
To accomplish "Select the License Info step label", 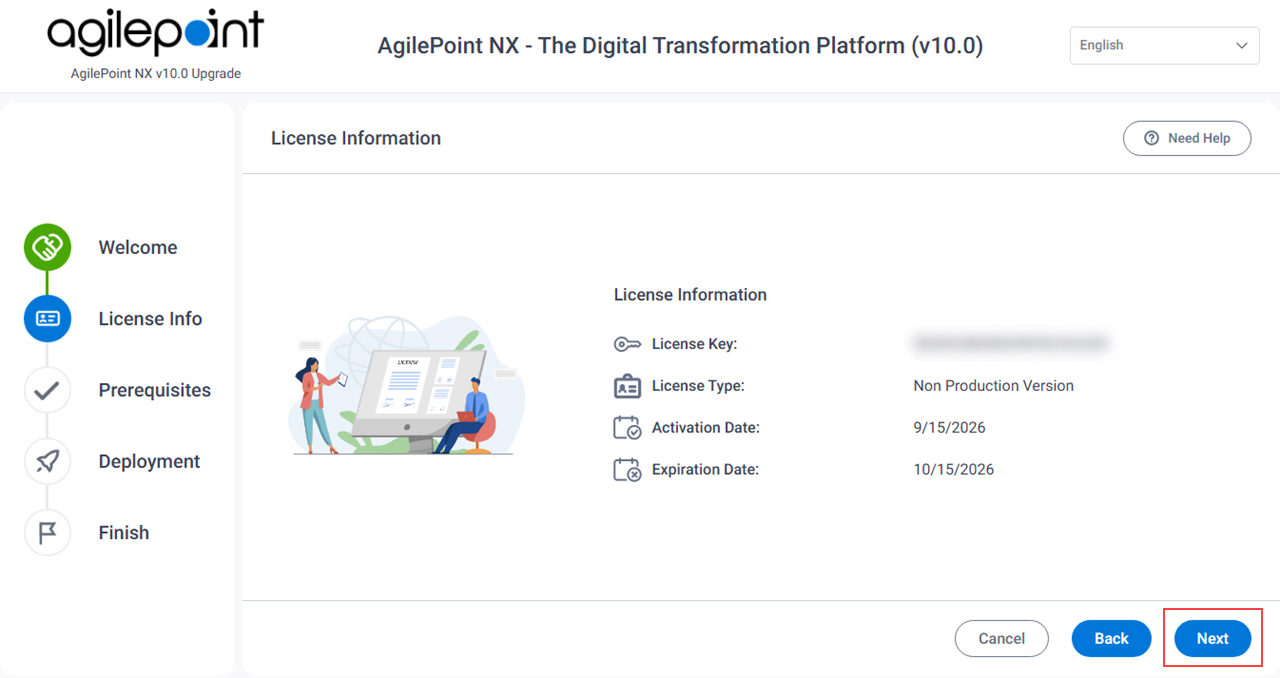I will coord(150,319).
